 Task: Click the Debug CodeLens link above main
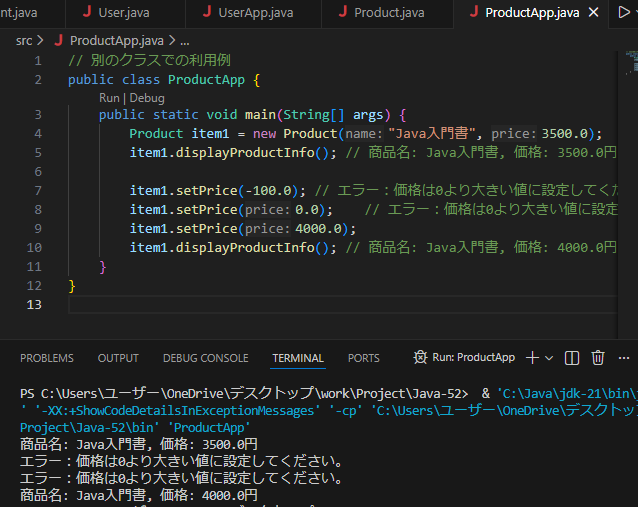[x=147, y=98]
